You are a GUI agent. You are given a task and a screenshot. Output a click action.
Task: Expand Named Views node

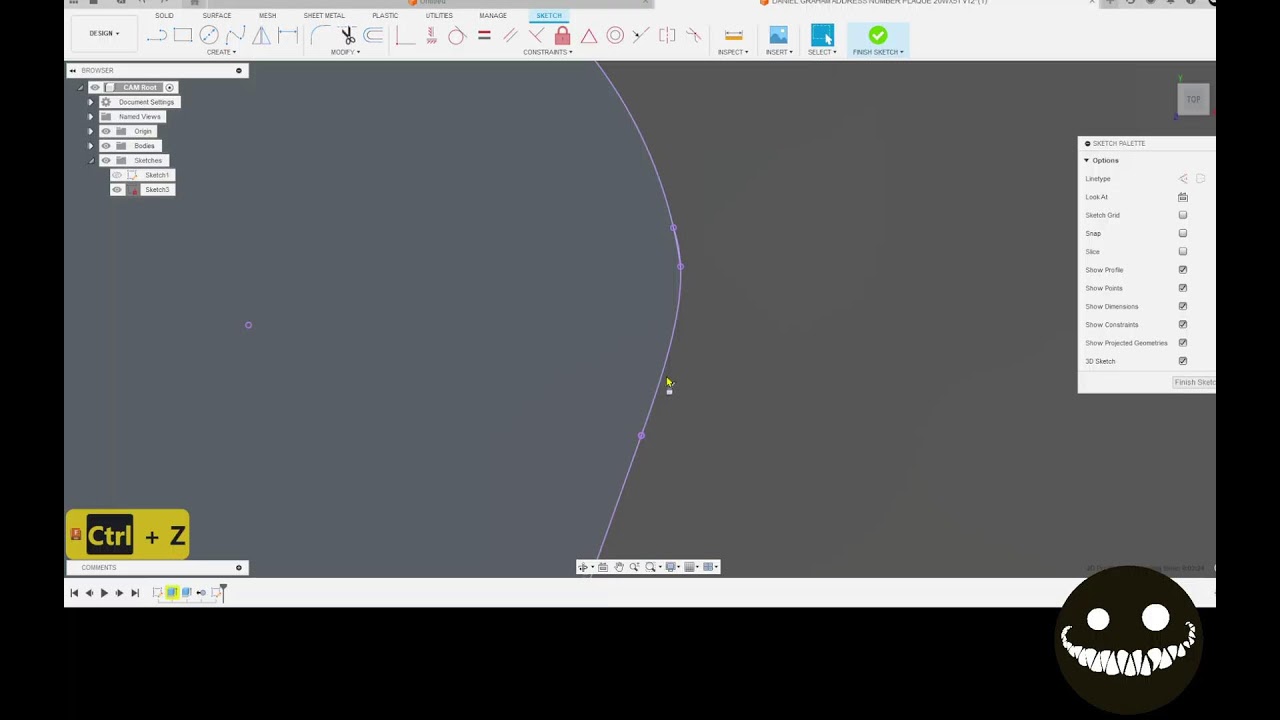(x=90, y=117)
